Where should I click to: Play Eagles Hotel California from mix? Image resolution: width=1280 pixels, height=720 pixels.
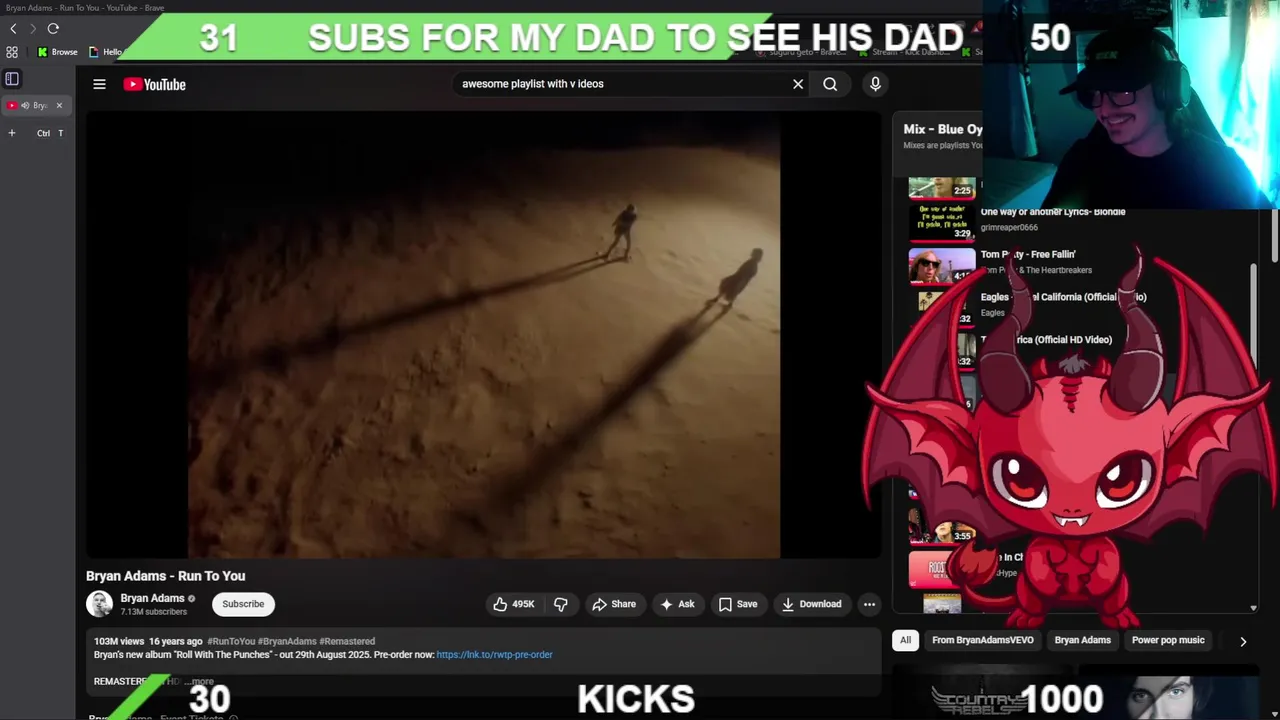tap(1063, 297)
